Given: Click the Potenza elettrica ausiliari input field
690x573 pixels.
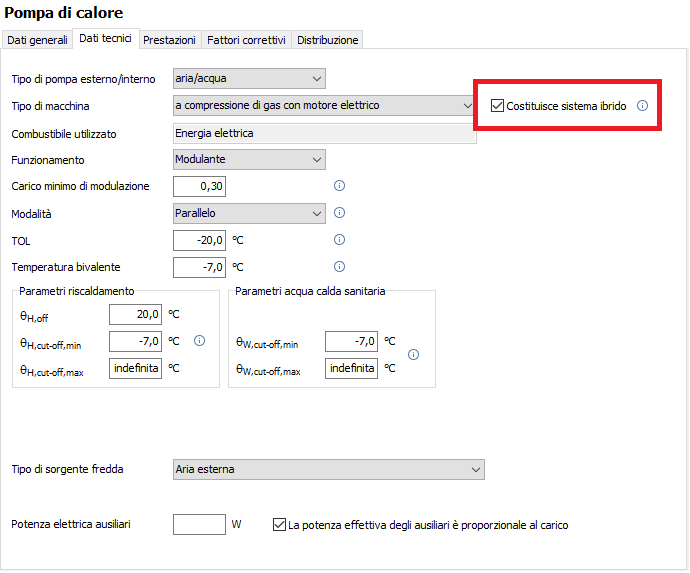Looking at the screenshot, I should [x=199, y=525].
